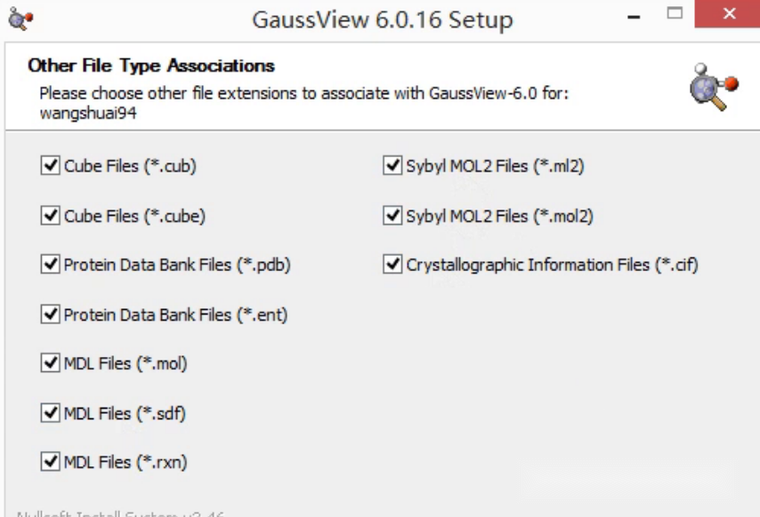This screenshot has height=517, width=760.
Task: Maximize the GaussView Setup window
Action: [x=675, y=14]
